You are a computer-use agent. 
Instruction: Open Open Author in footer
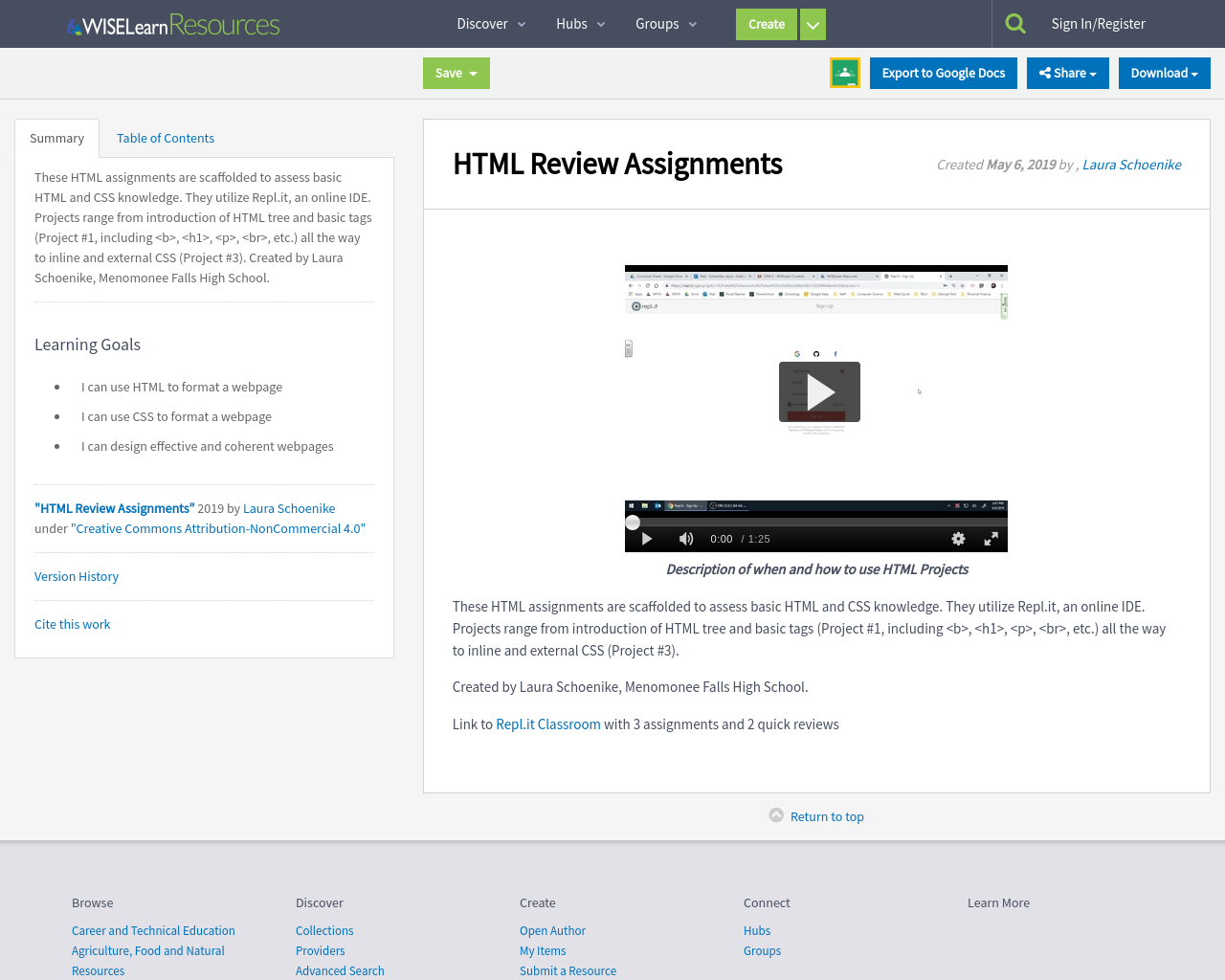point(552,930)
